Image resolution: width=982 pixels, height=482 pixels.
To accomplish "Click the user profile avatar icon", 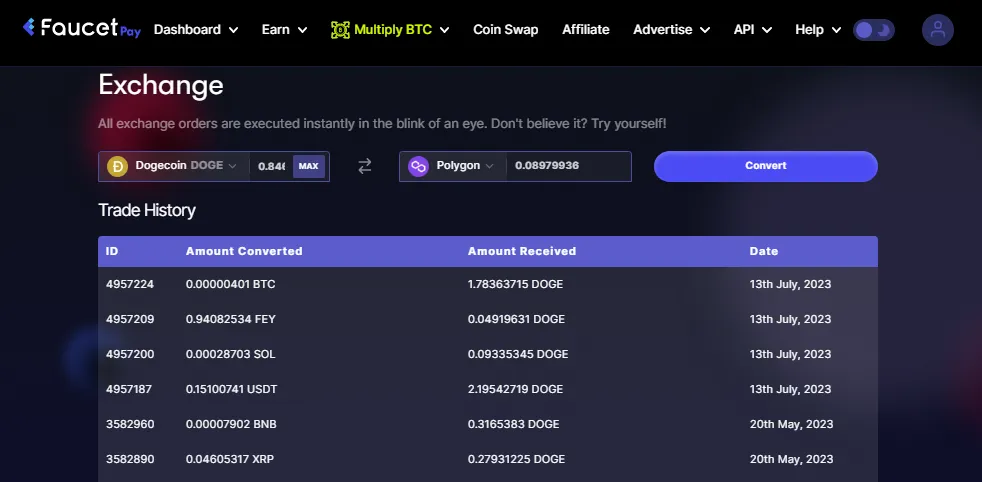I will (938, 29).
